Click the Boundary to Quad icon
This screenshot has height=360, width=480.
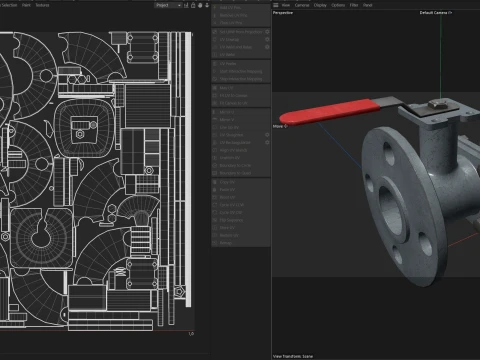[x=215, y=173]
